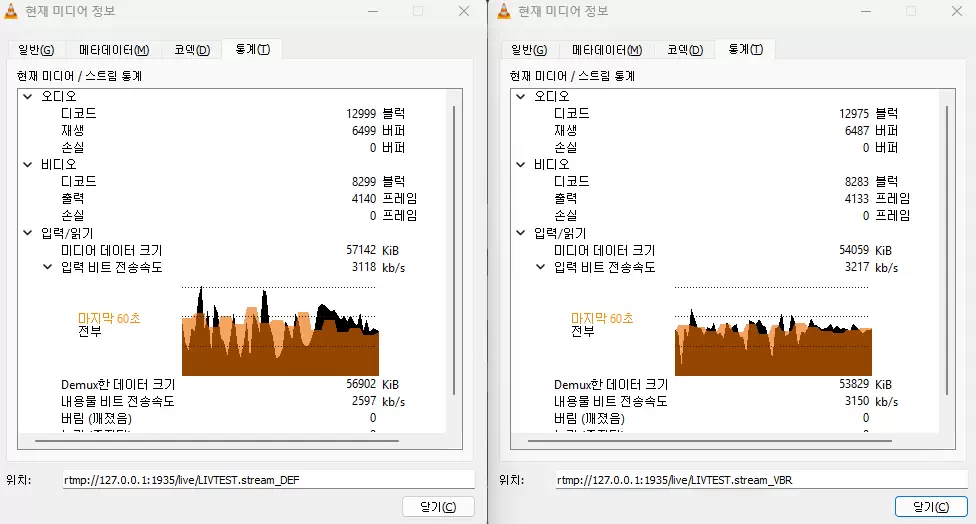976x524 pixels.
Task: Collapse 오디오 section in right window
Action: tap(520, 96)
